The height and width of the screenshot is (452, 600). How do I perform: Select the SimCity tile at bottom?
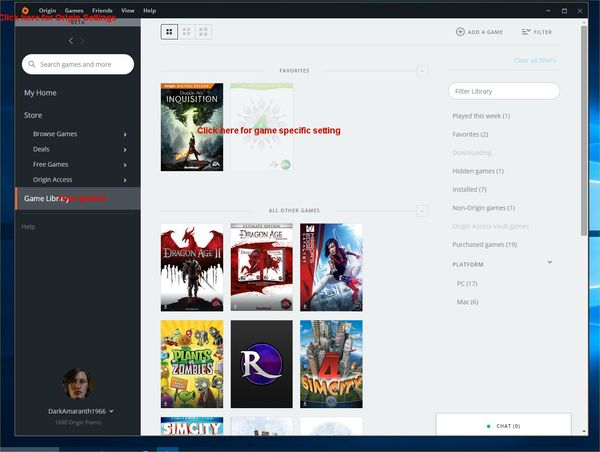[x=192, y=426]
